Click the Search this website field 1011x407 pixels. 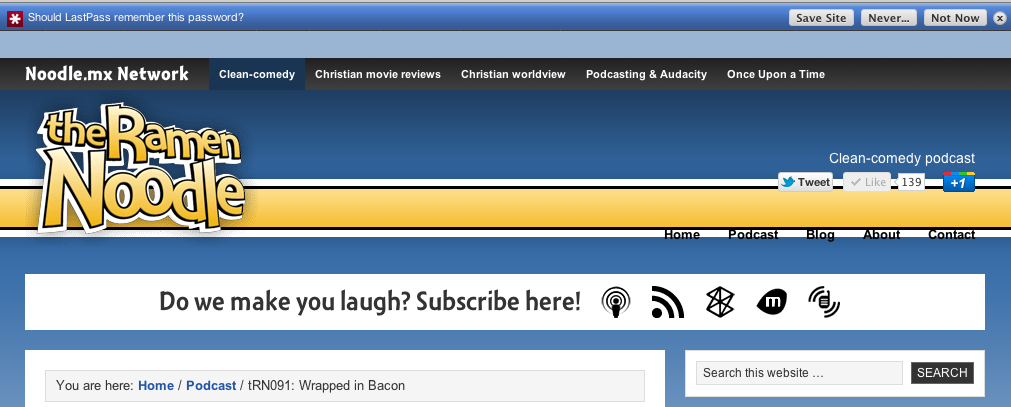point(799,373)
